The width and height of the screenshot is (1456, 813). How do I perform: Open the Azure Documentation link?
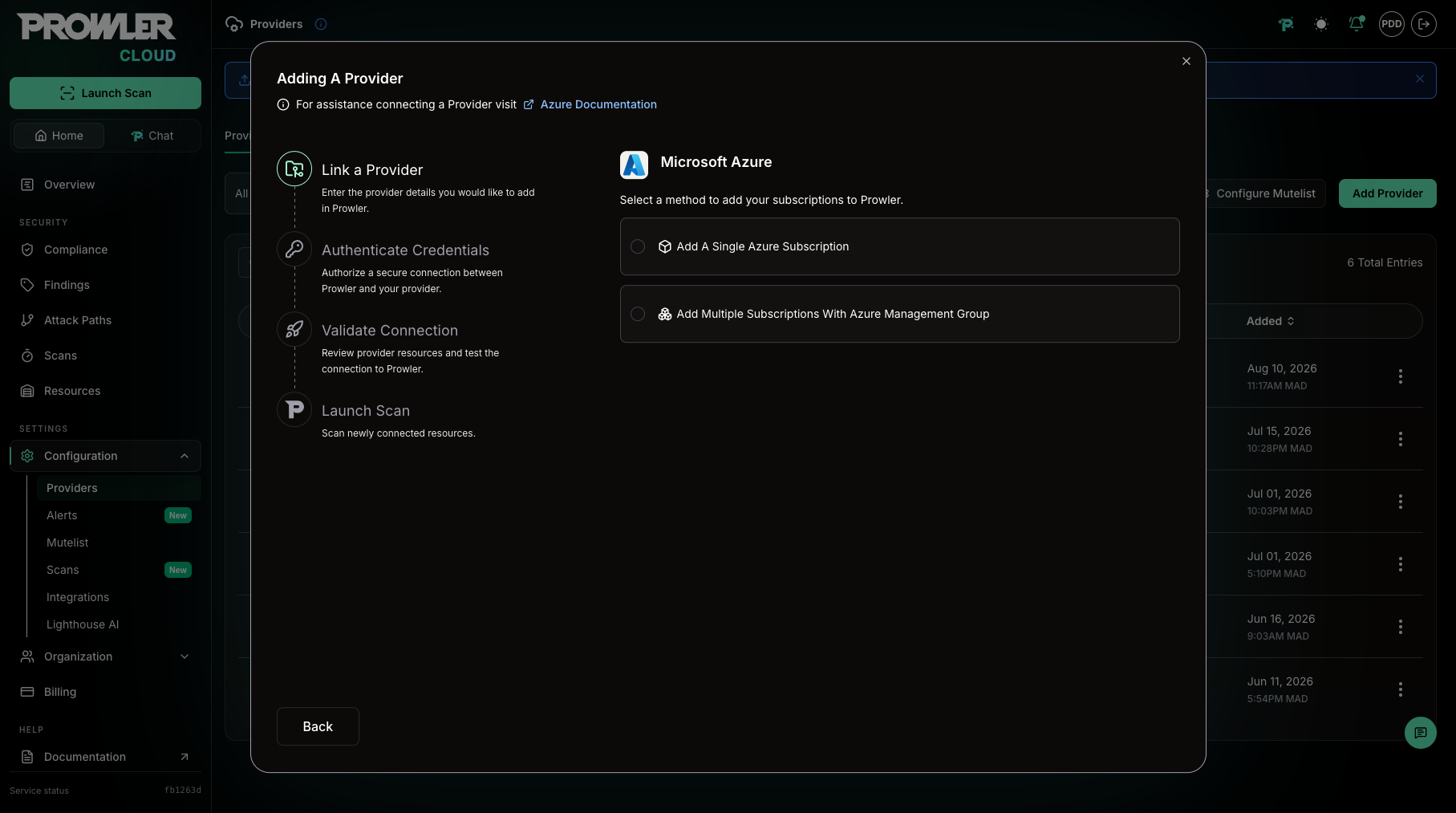(x=598, y=104)
